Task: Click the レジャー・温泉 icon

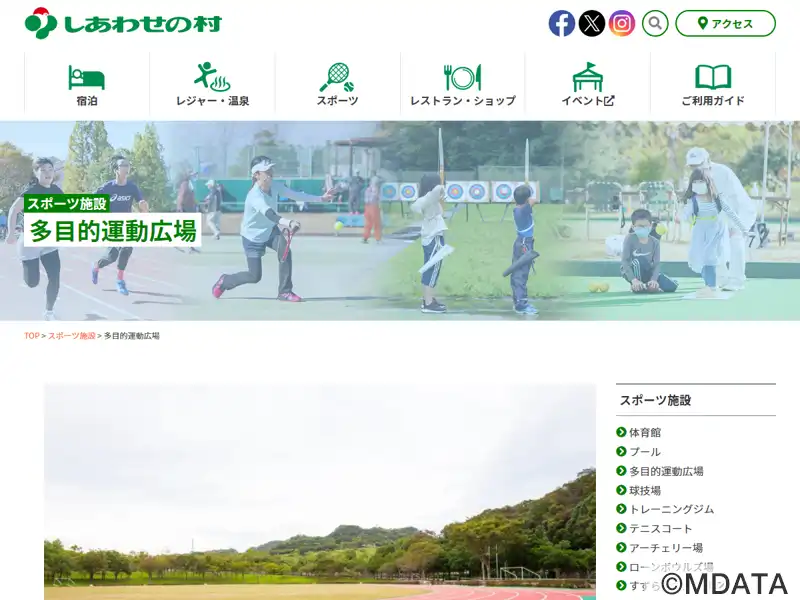Action: tap(212, 77)
